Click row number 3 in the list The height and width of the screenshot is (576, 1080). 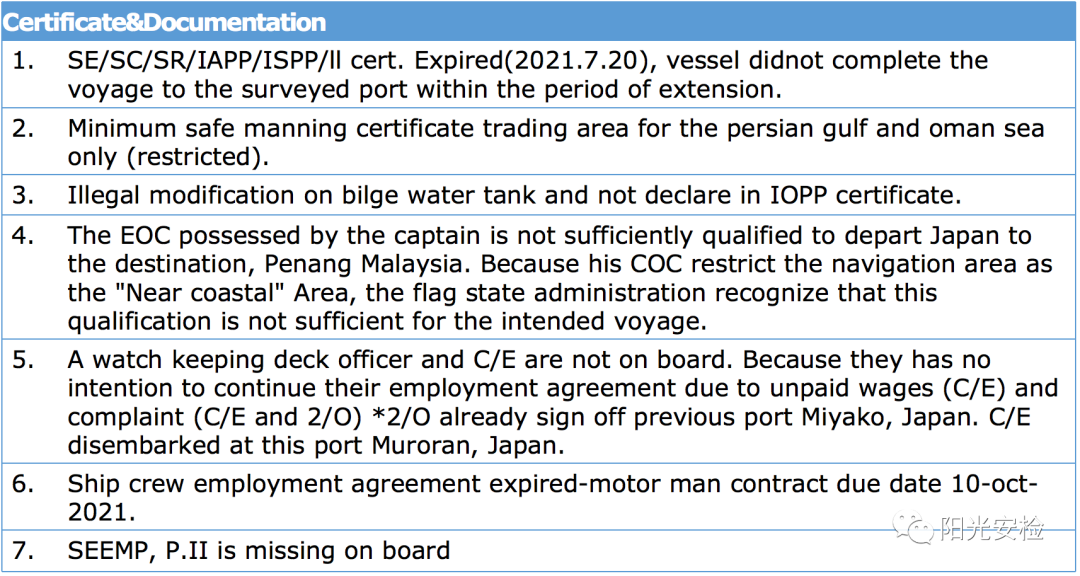(23, 196)
